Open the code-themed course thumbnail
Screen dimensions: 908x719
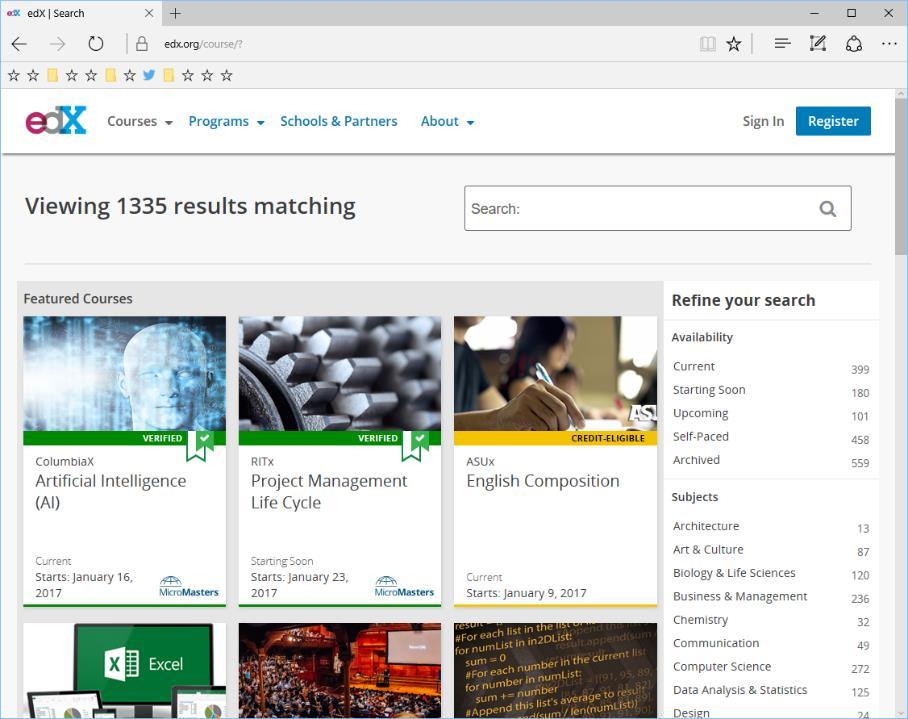(x=555, y=670)
